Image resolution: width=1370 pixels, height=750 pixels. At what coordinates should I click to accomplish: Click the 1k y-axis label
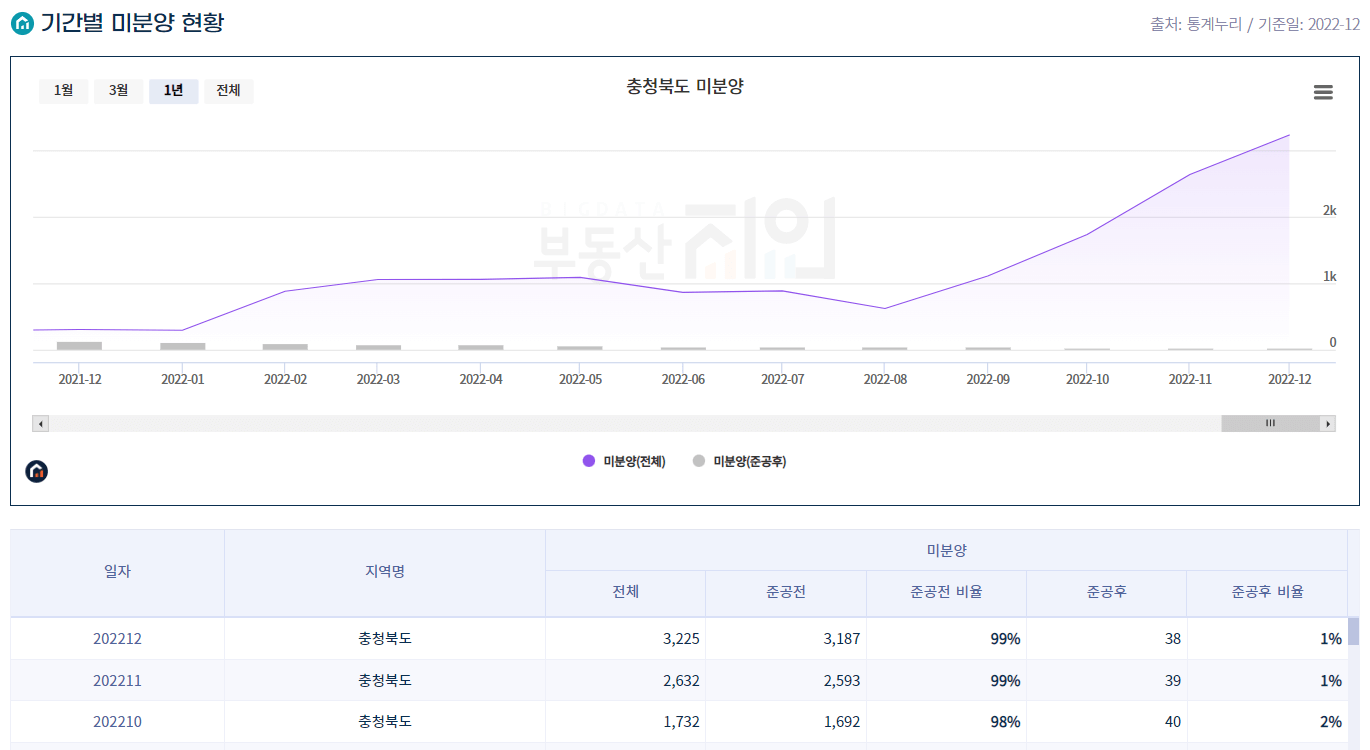[x=1329, y=276]
